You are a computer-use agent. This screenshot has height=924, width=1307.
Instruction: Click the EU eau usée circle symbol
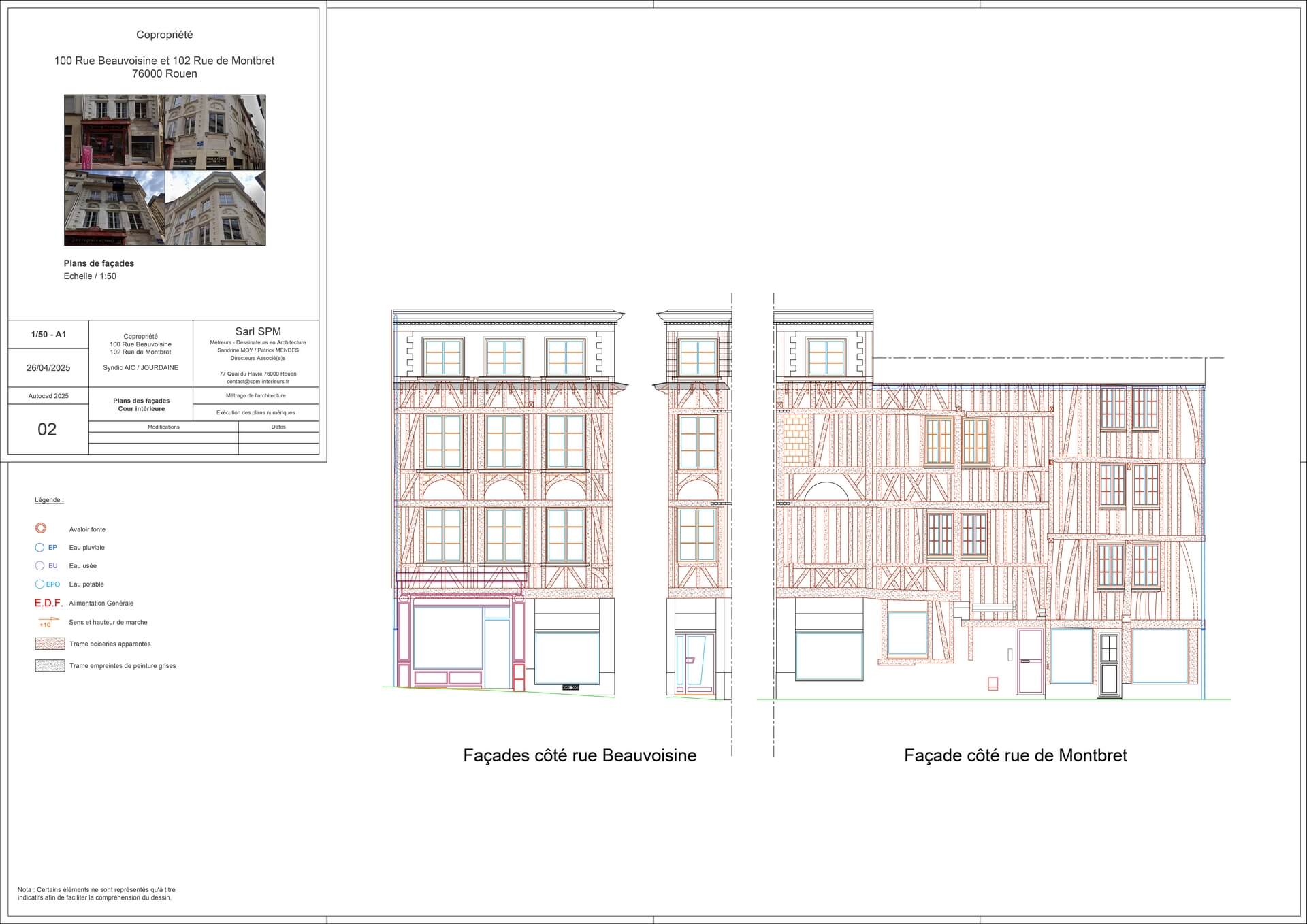pyautogui.click(x=39, y=566)
